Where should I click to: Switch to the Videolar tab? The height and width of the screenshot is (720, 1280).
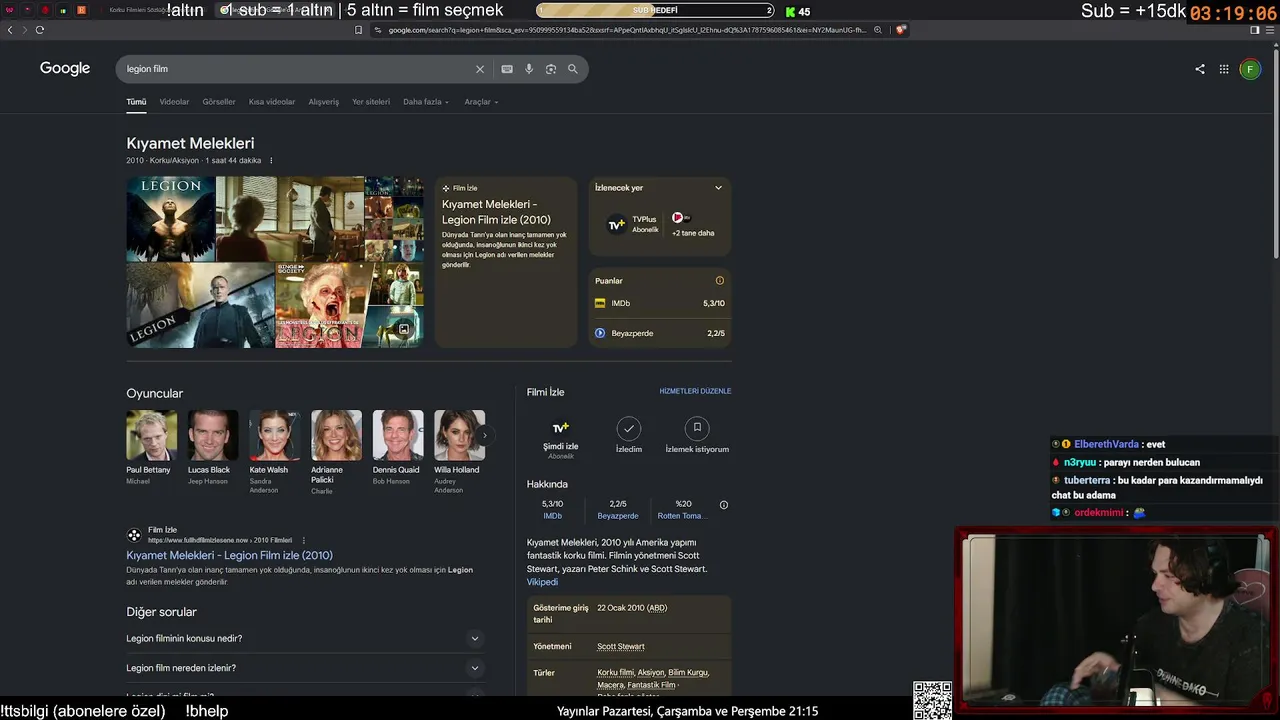(x=174, y=102)
